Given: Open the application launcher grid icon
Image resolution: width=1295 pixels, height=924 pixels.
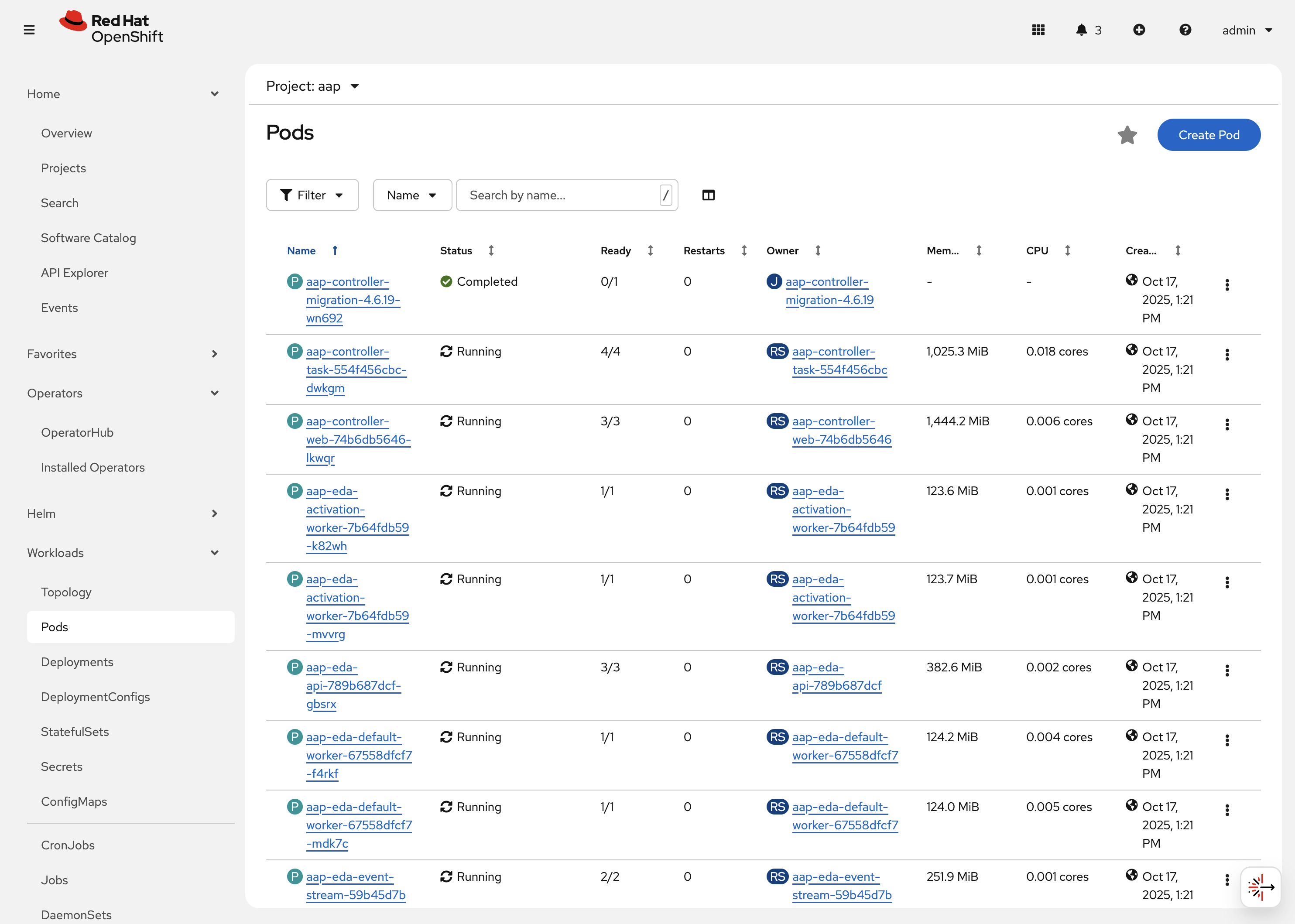Looking at the screenshot, I should coord(1038,30).
